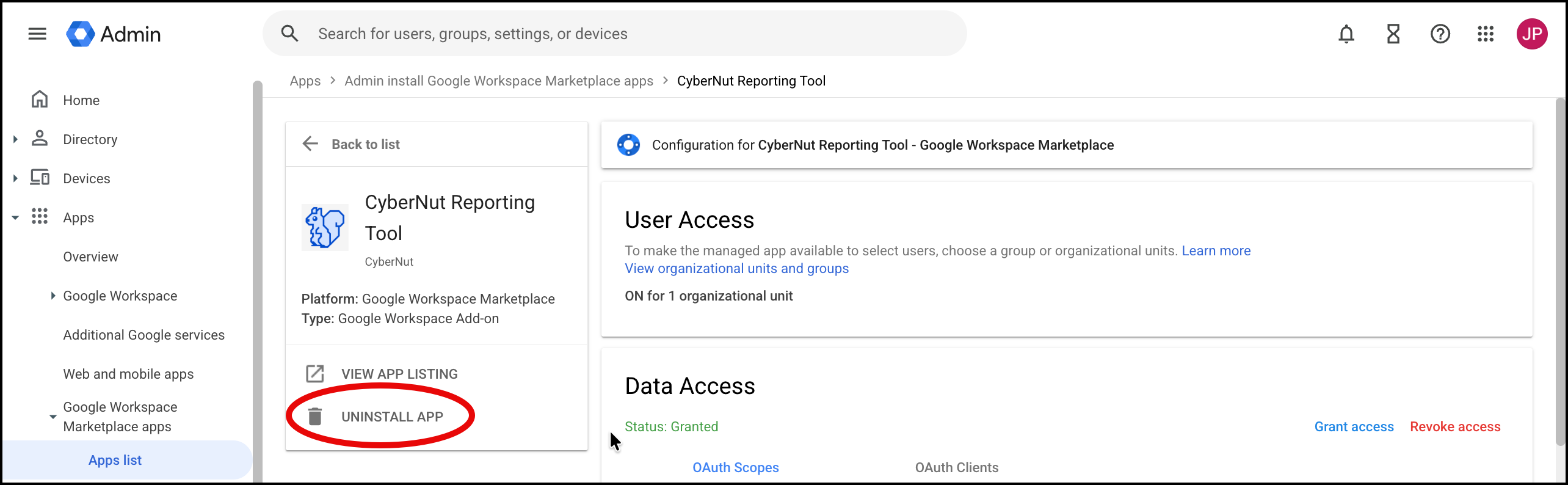Click the back arrow beside Back to list

point(310,144)
